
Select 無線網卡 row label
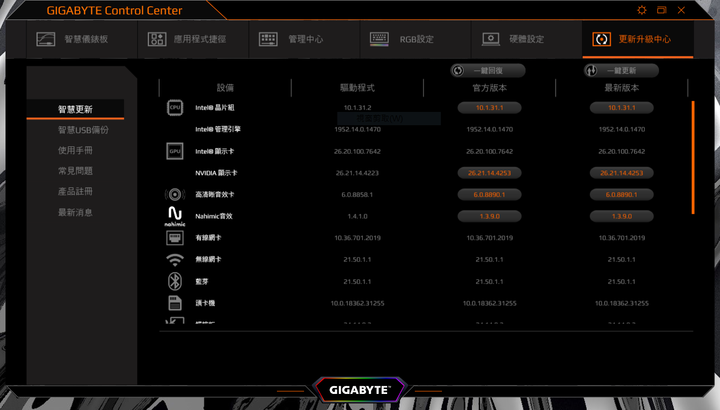(x=208, y=259)
